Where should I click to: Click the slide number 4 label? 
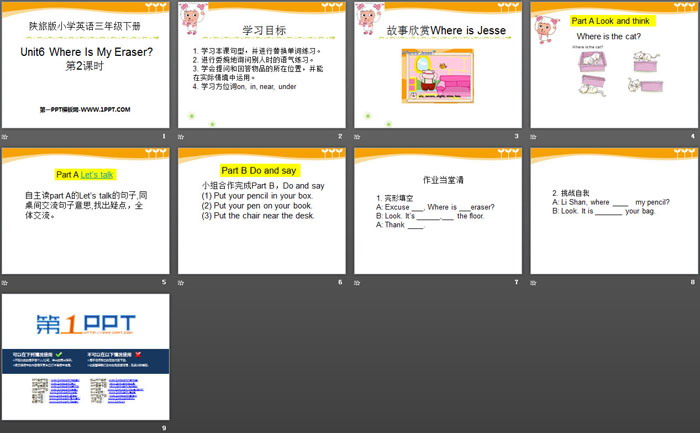[692, 136]
